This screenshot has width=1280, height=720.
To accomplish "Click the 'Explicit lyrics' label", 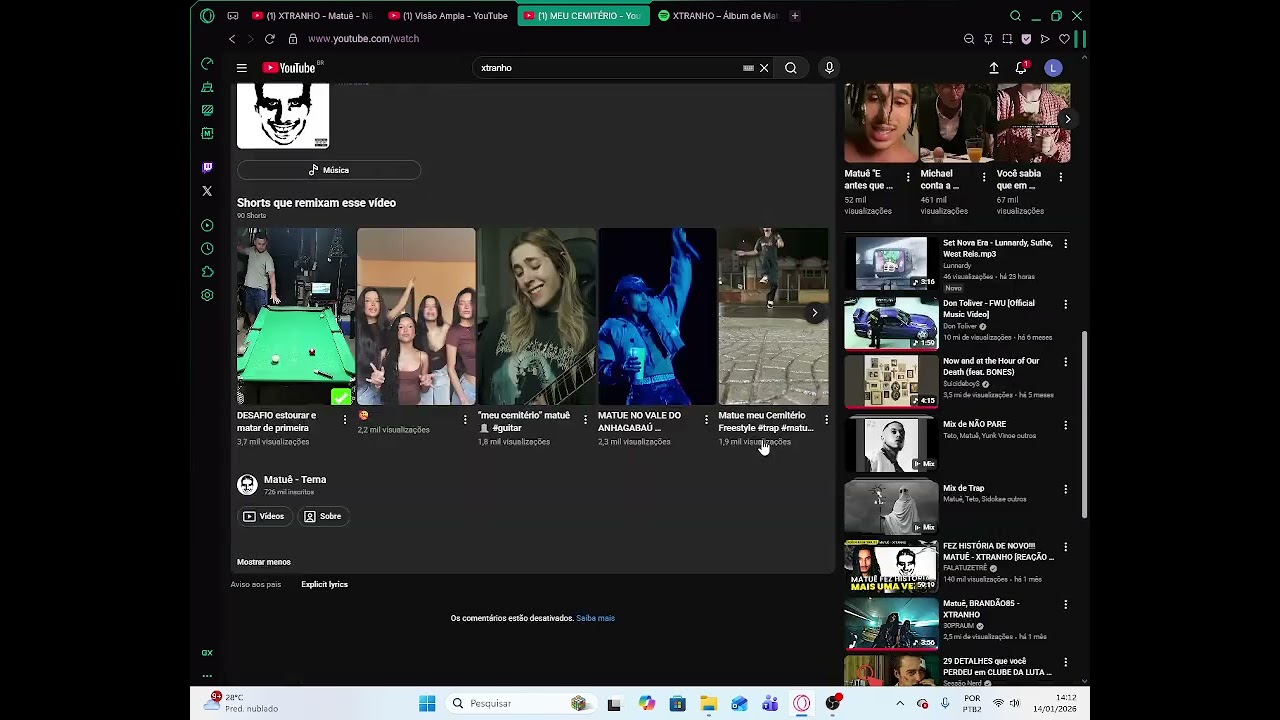I will (325, 584).
